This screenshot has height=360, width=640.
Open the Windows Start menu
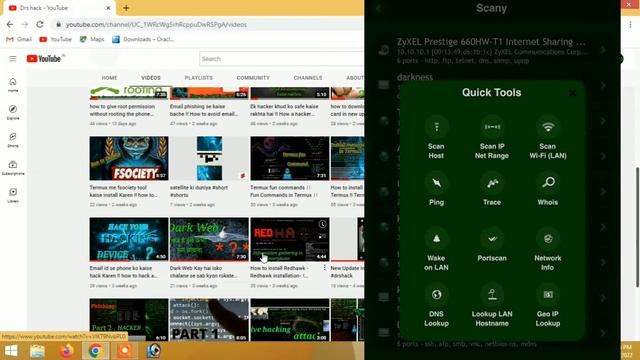pyautogui.click(x=11, y=351)
